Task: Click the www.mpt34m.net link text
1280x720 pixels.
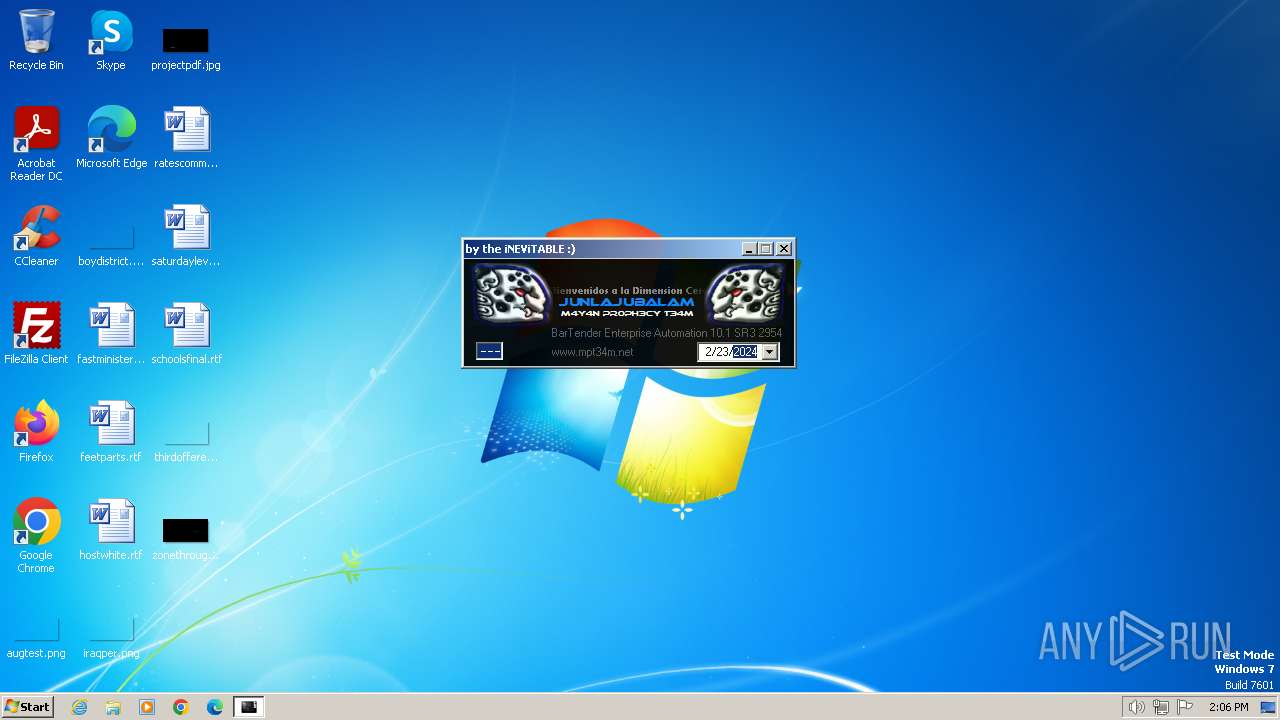Action: pos(592,352)
